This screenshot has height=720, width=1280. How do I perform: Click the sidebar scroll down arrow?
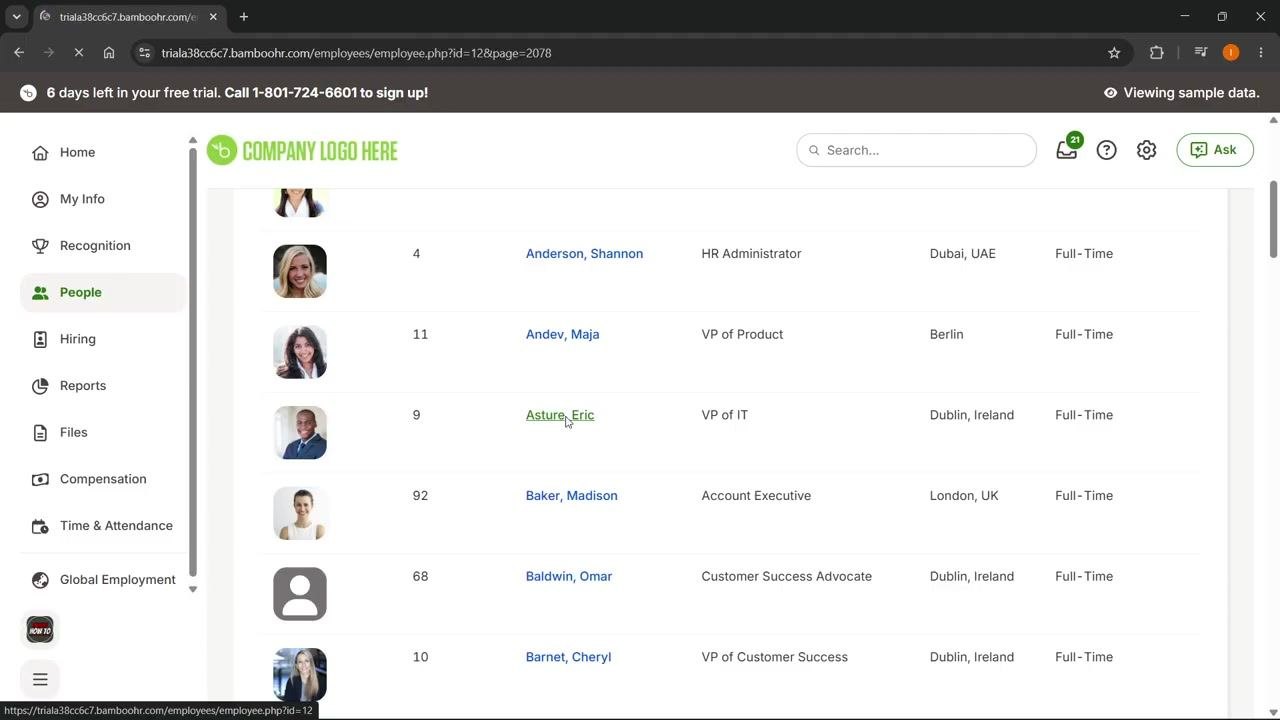193,589
